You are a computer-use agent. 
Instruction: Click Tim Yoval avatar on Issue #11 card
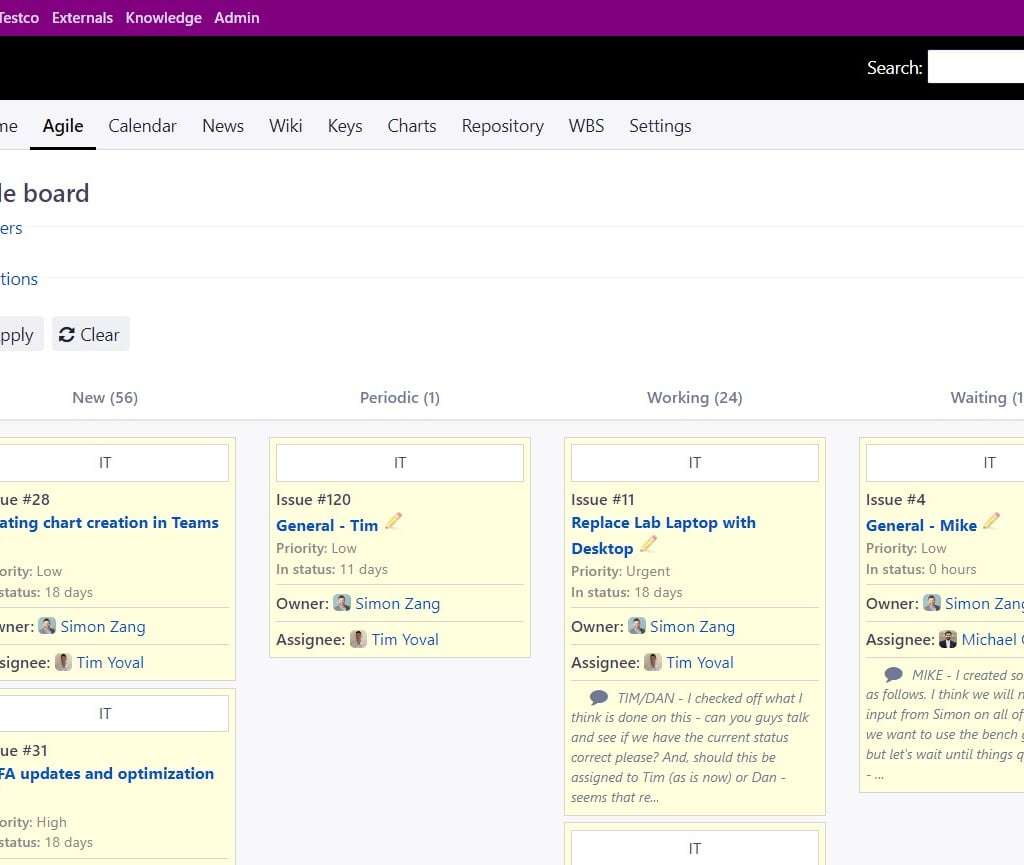[653, 662]
